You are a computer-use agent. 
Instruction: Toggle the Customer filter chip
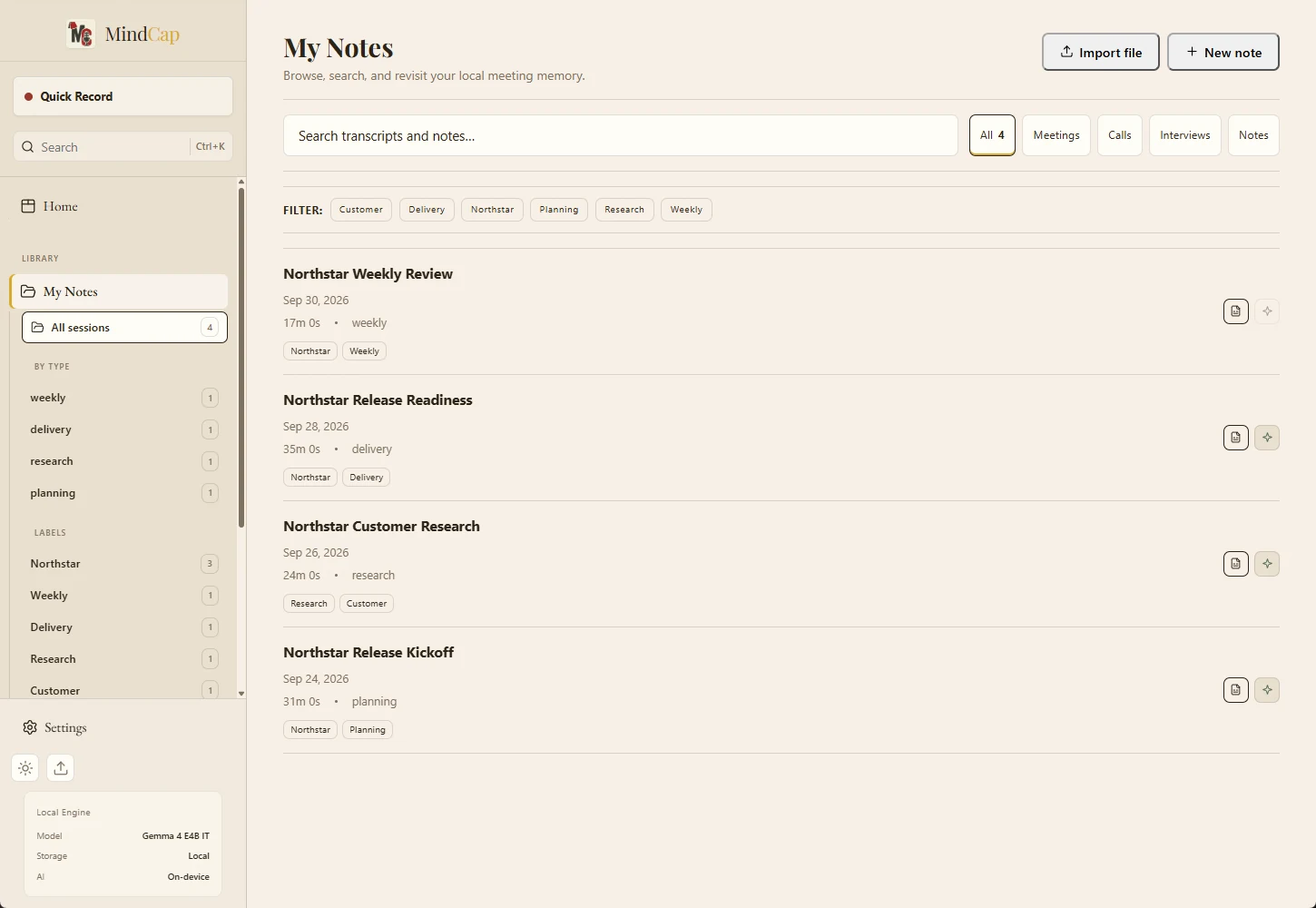(361, 210)
